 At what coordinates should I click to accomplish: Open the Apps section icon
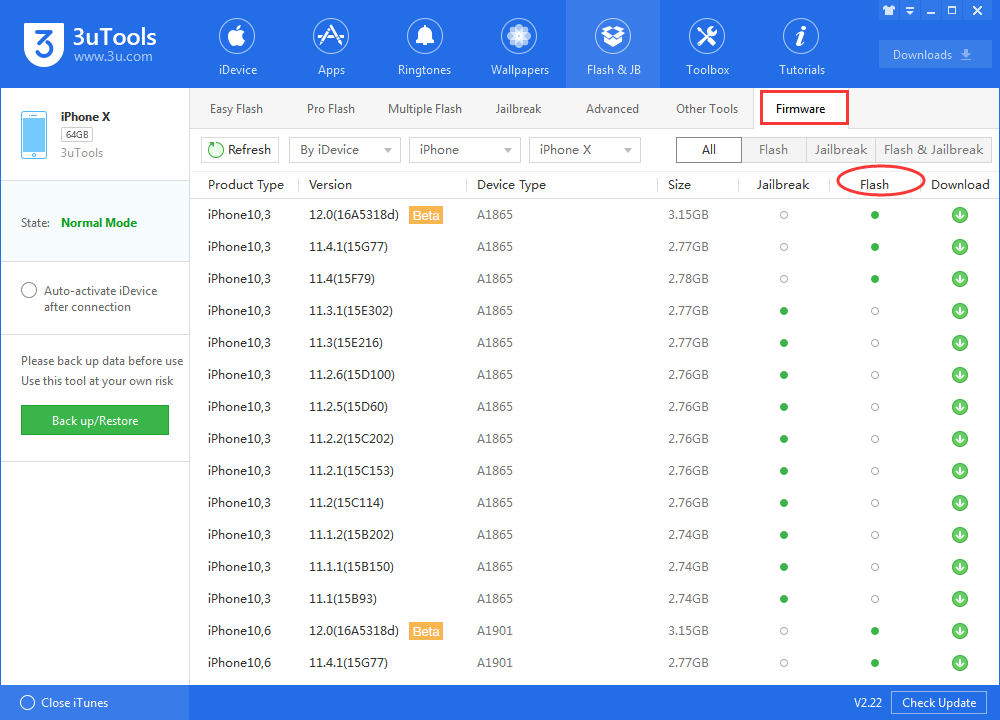[331, 38]
